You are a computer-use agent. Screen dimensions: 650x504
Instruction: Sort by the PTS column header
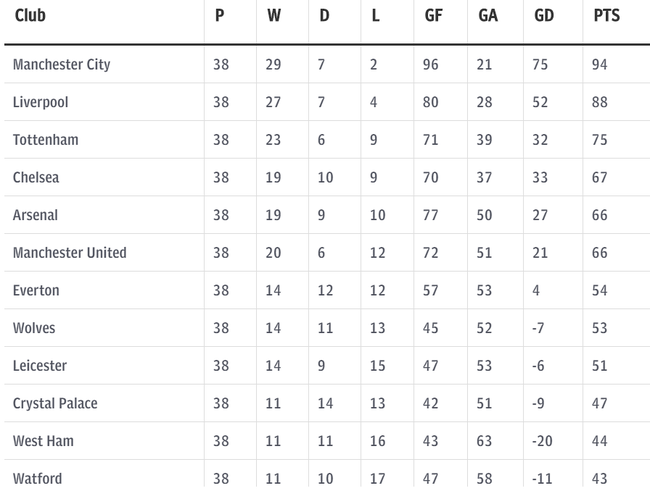pyautogui.click(x=606, y=16)
